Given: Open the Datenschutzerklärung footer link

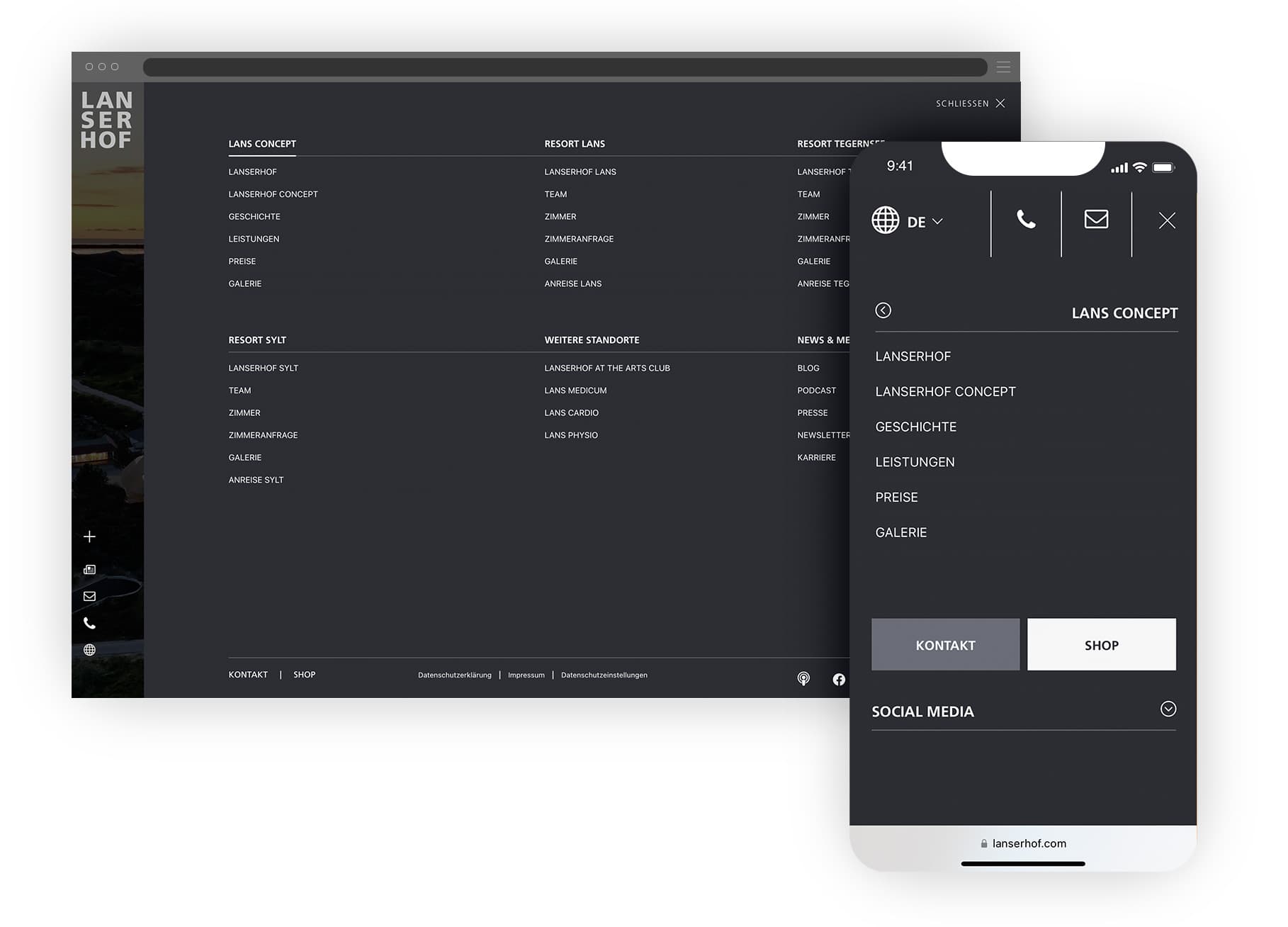Looking at the screenshot, I should point(454,675).
